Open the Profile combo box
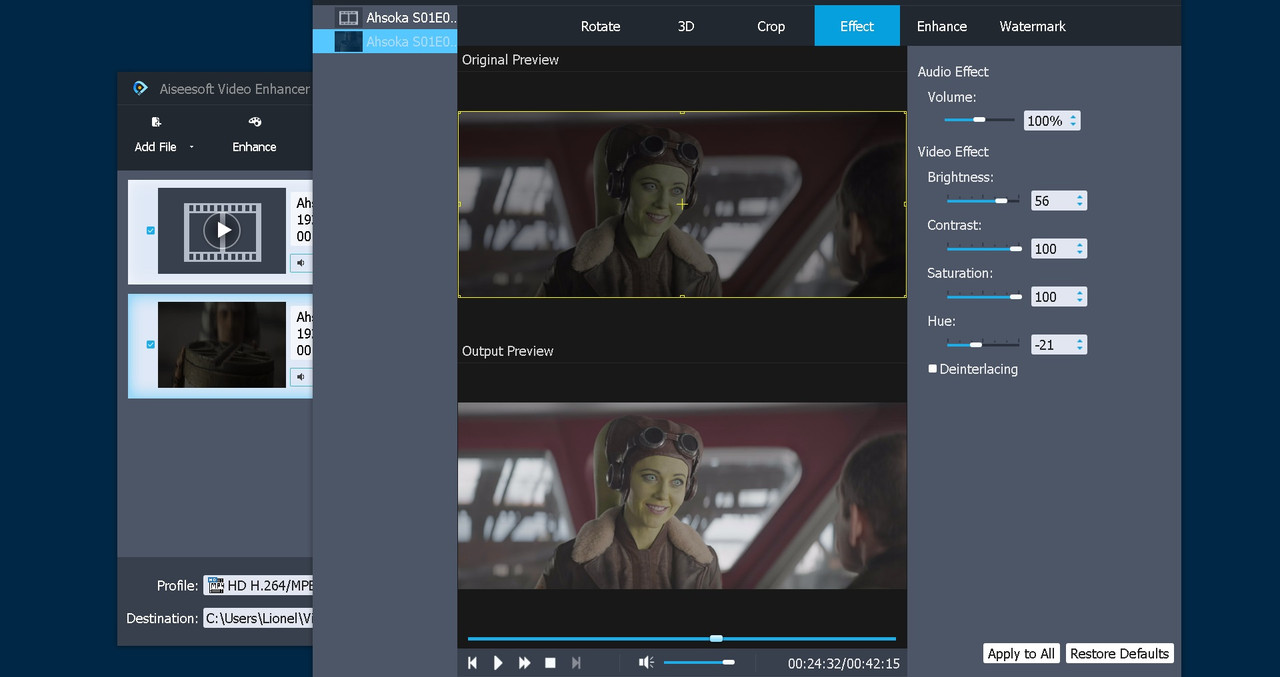 click(258, 585)
